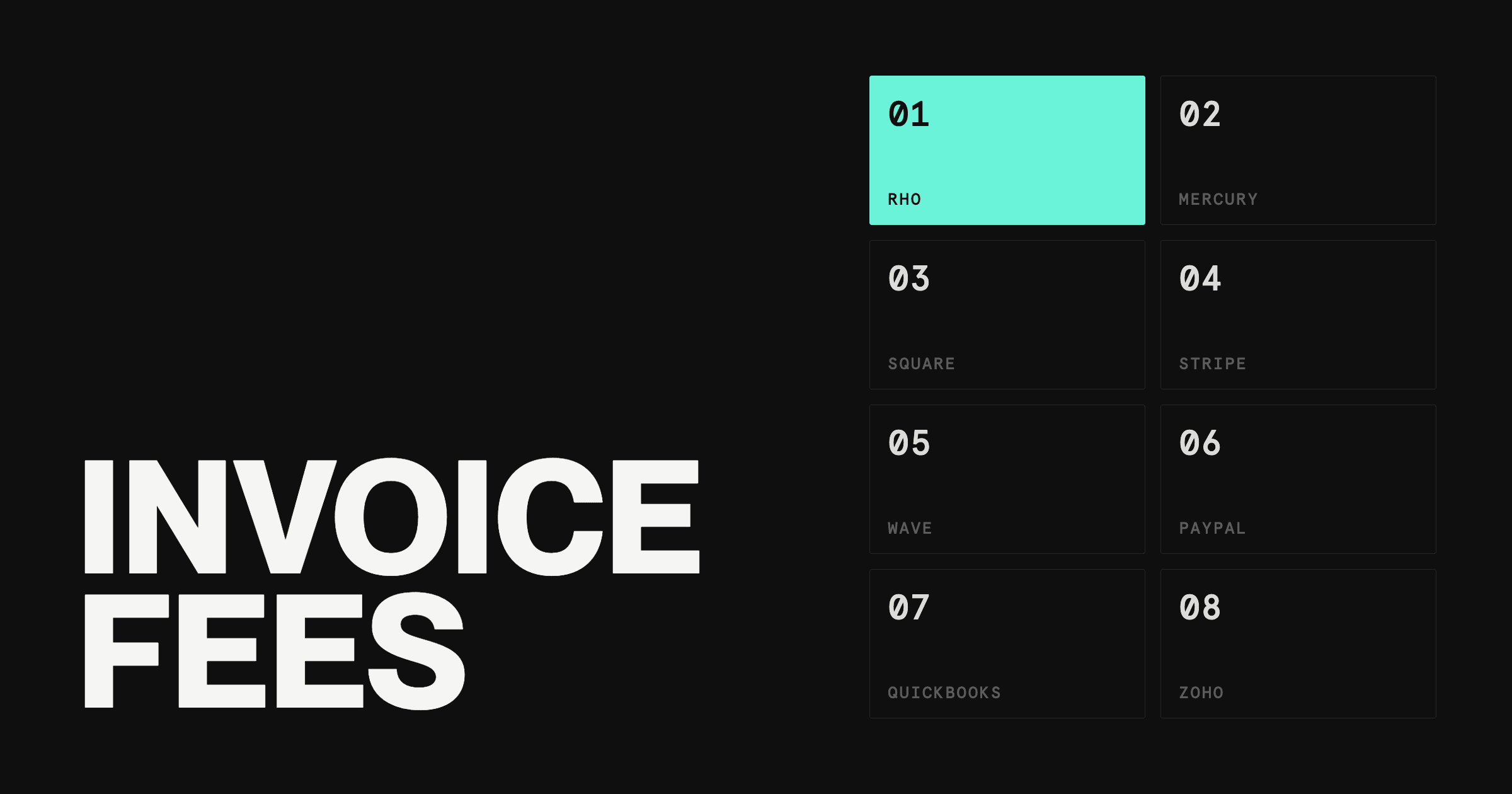Click the ZOHO label text
This screenshot has height=794, width=1512.
point(1201,693)
